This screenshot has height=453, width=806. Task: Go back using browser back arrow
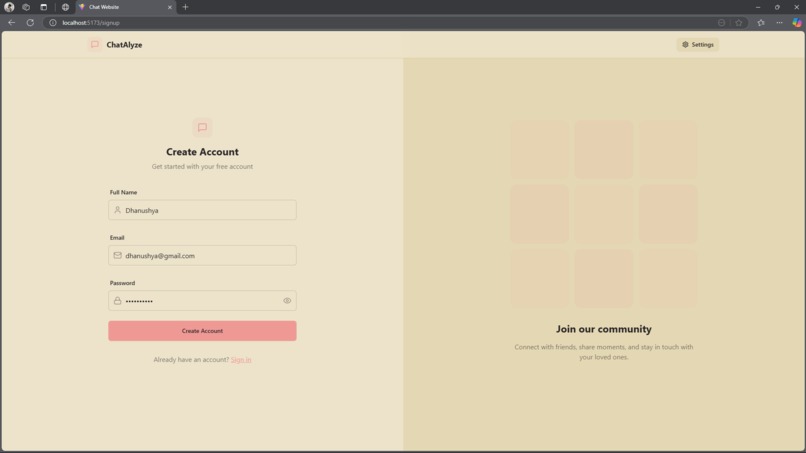click(12, 23)
